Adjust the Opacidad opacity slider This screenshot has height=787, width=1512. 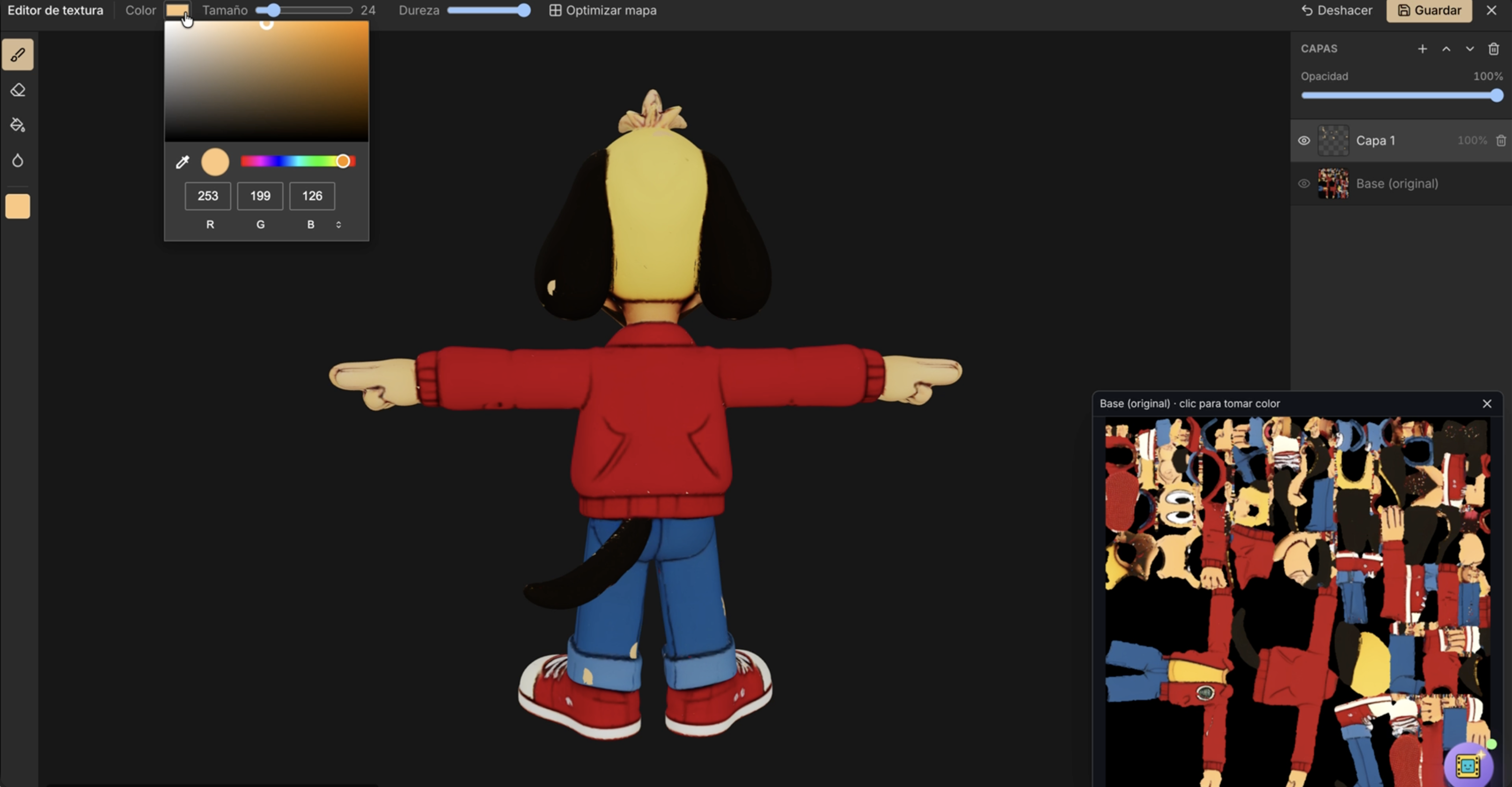1402,95
